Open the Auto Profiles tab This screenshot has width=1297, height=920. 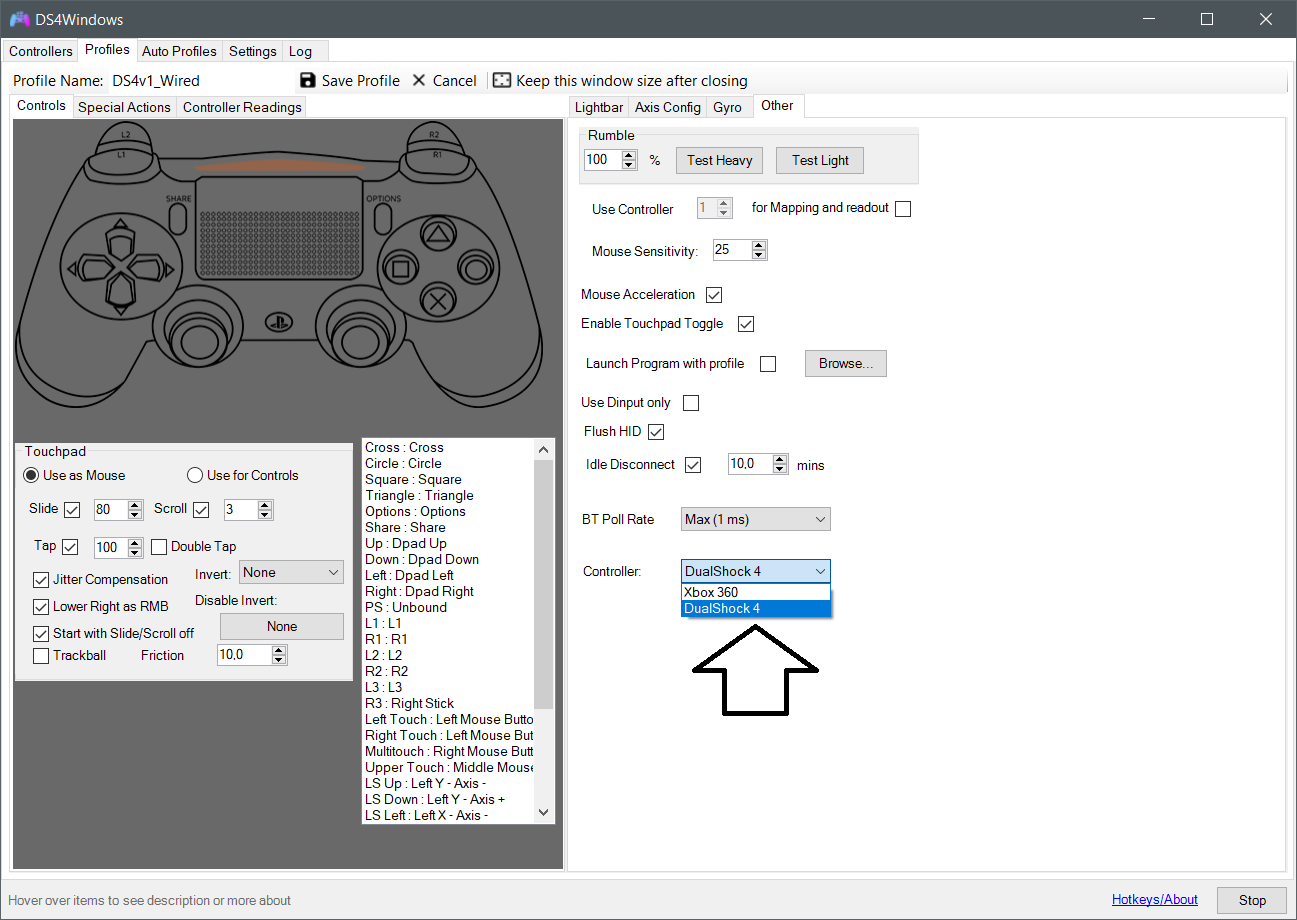179,51
